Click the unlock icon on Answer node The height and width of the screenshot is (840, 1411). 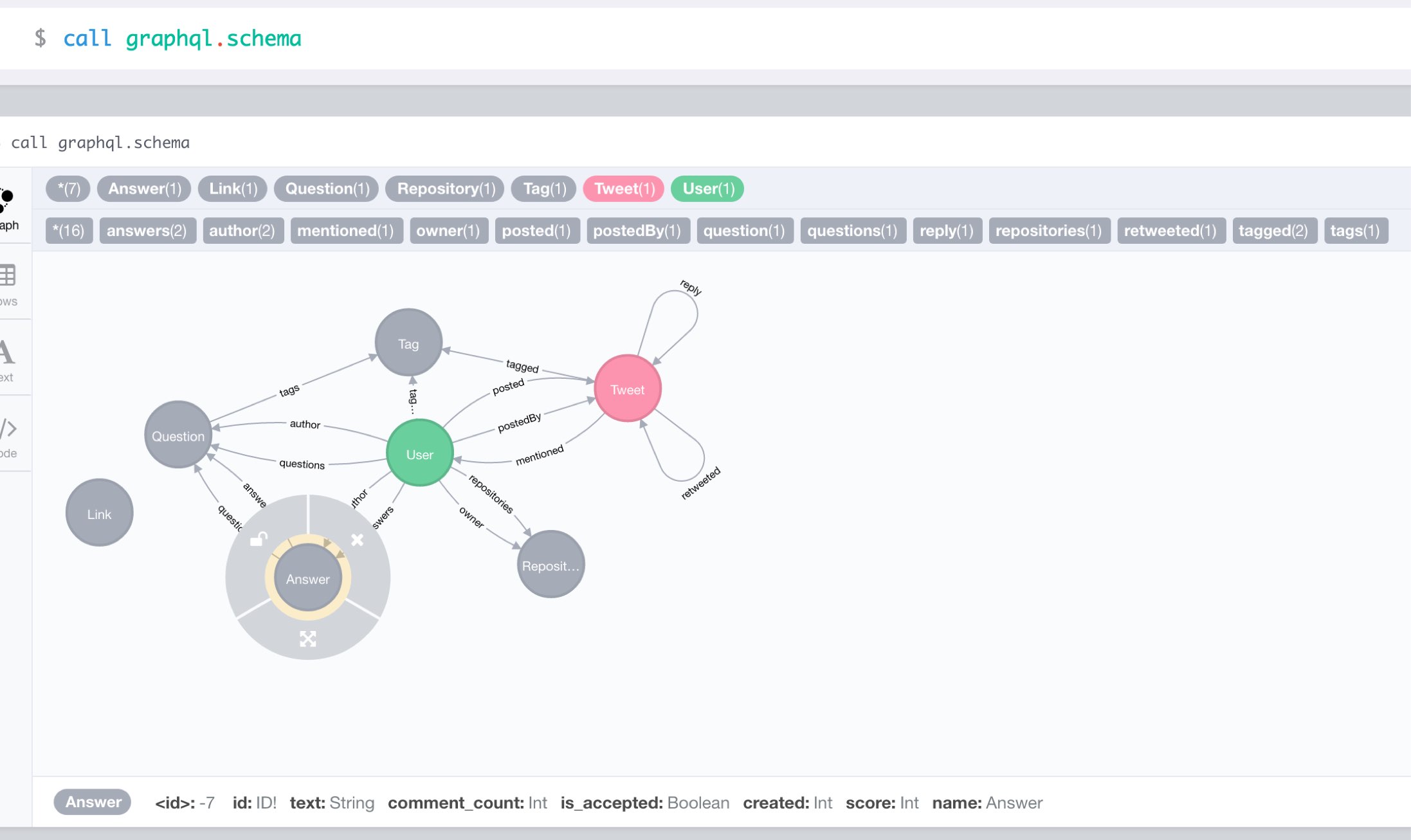259,539
